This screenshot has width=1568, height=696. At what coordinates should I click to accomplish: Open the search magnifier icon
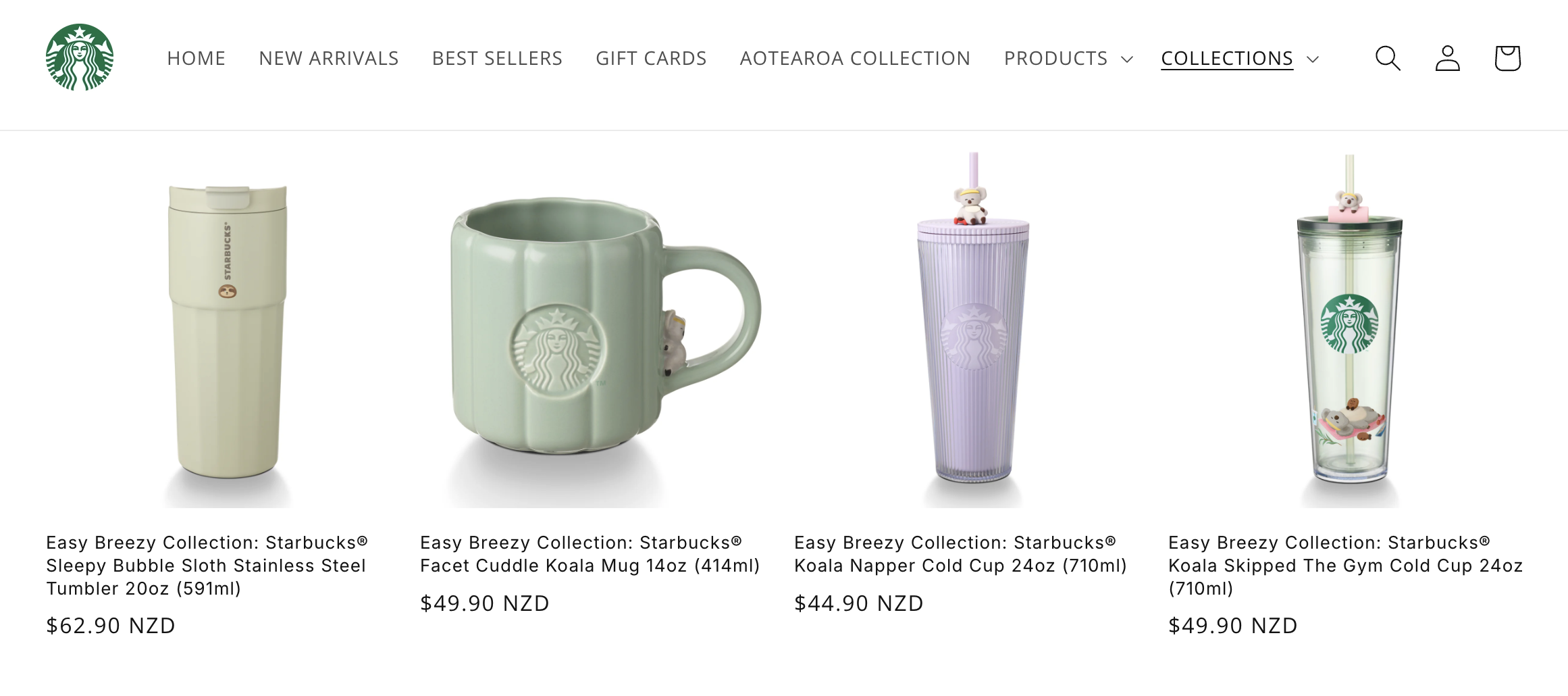click(1388, 58)
